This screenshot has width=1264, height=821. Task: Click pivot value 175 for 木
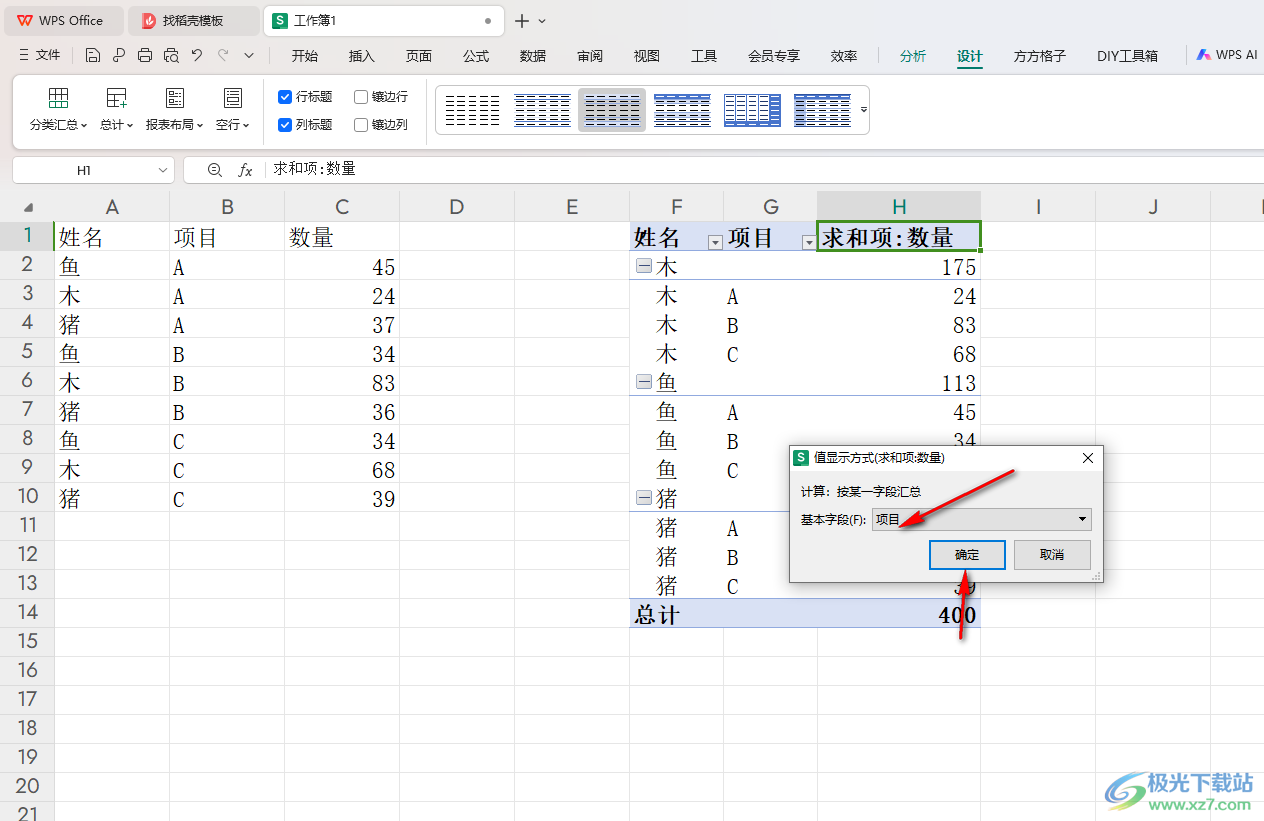pos(958,267)
